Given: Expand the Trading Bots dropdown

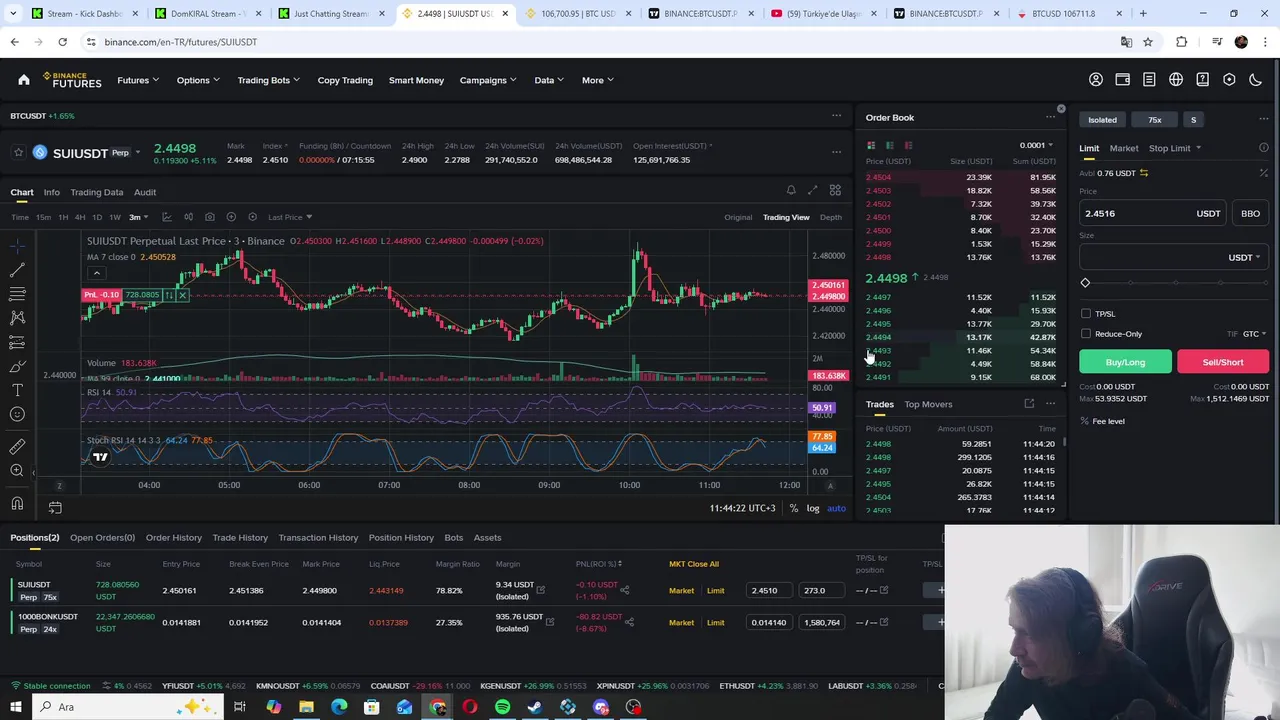Looking at the screenshot, I should click(269, 80).
